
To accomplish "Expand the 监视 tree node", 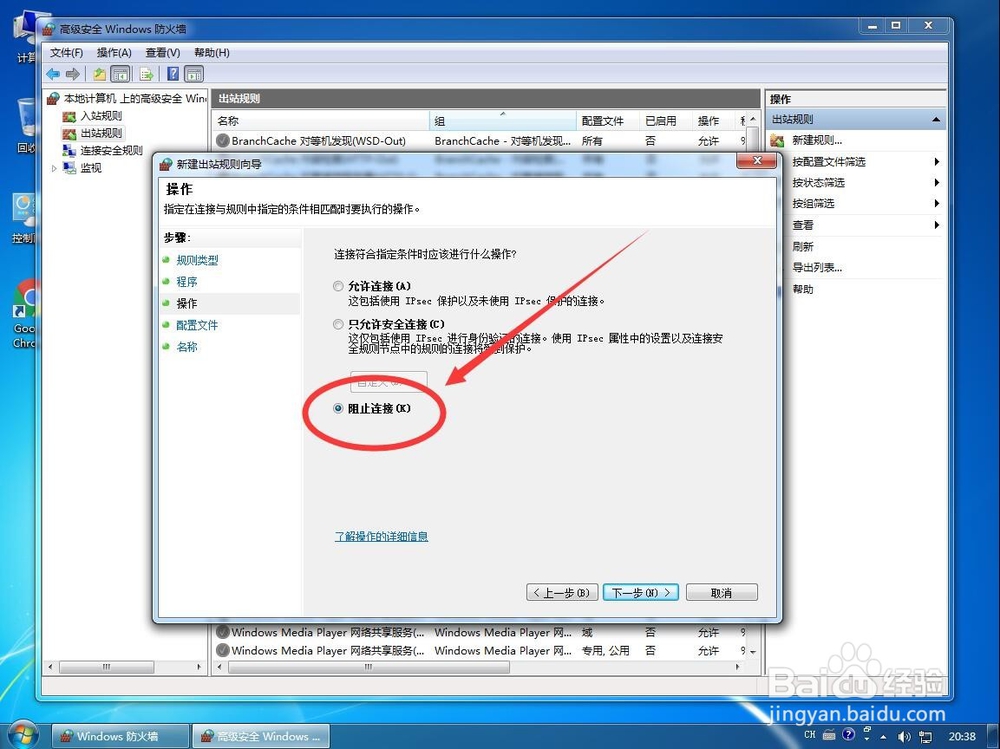I will 56,167.
